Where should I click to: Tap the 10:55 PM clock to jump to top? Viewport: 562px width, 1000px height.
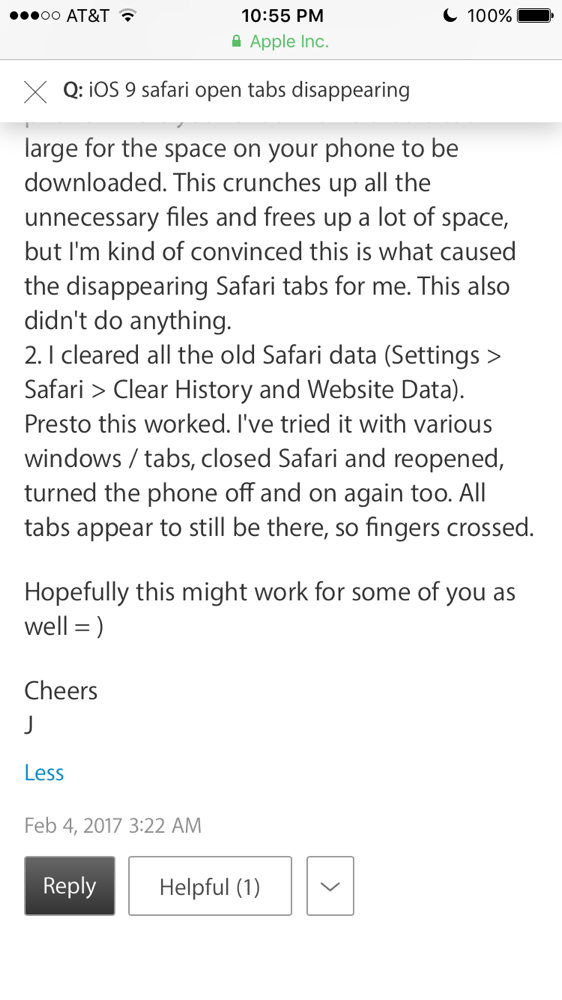click(282, 16)
